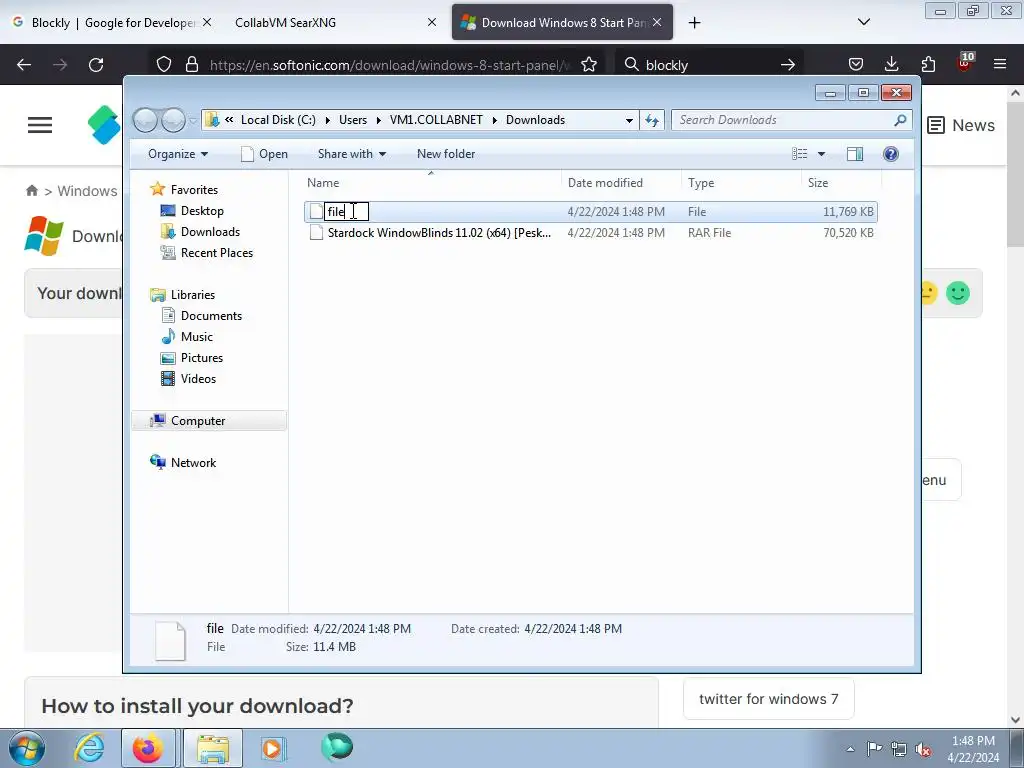Click Local Disk (C:) breadcrumb
This screenshot has height=768, width=1024.
pos(278,120)
